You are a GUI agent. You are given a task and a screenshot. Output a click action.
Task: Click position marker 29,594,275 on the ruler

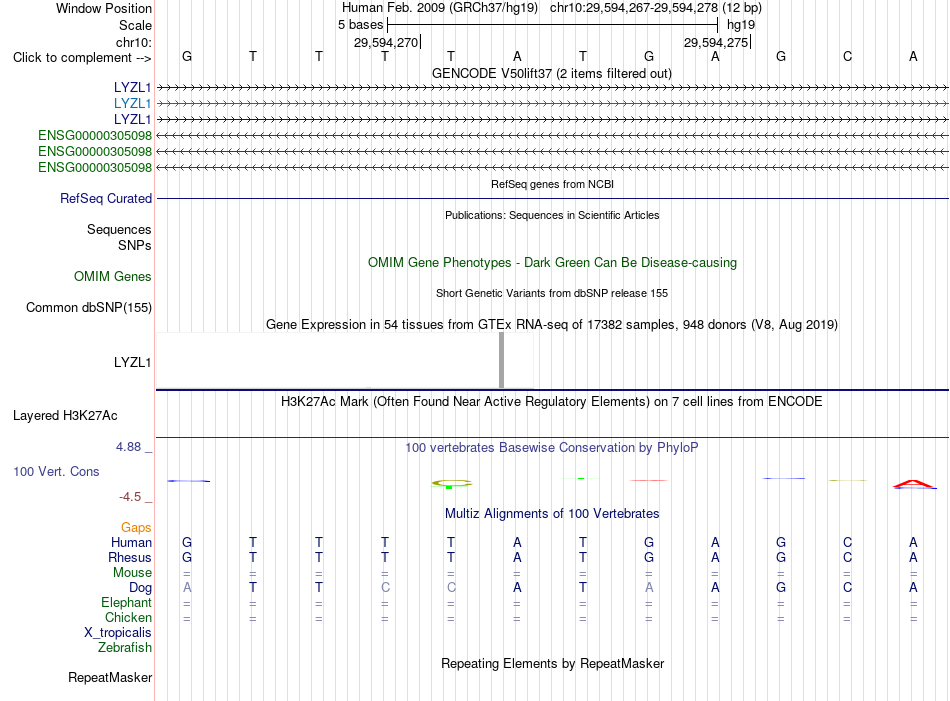tap(716, 42)
